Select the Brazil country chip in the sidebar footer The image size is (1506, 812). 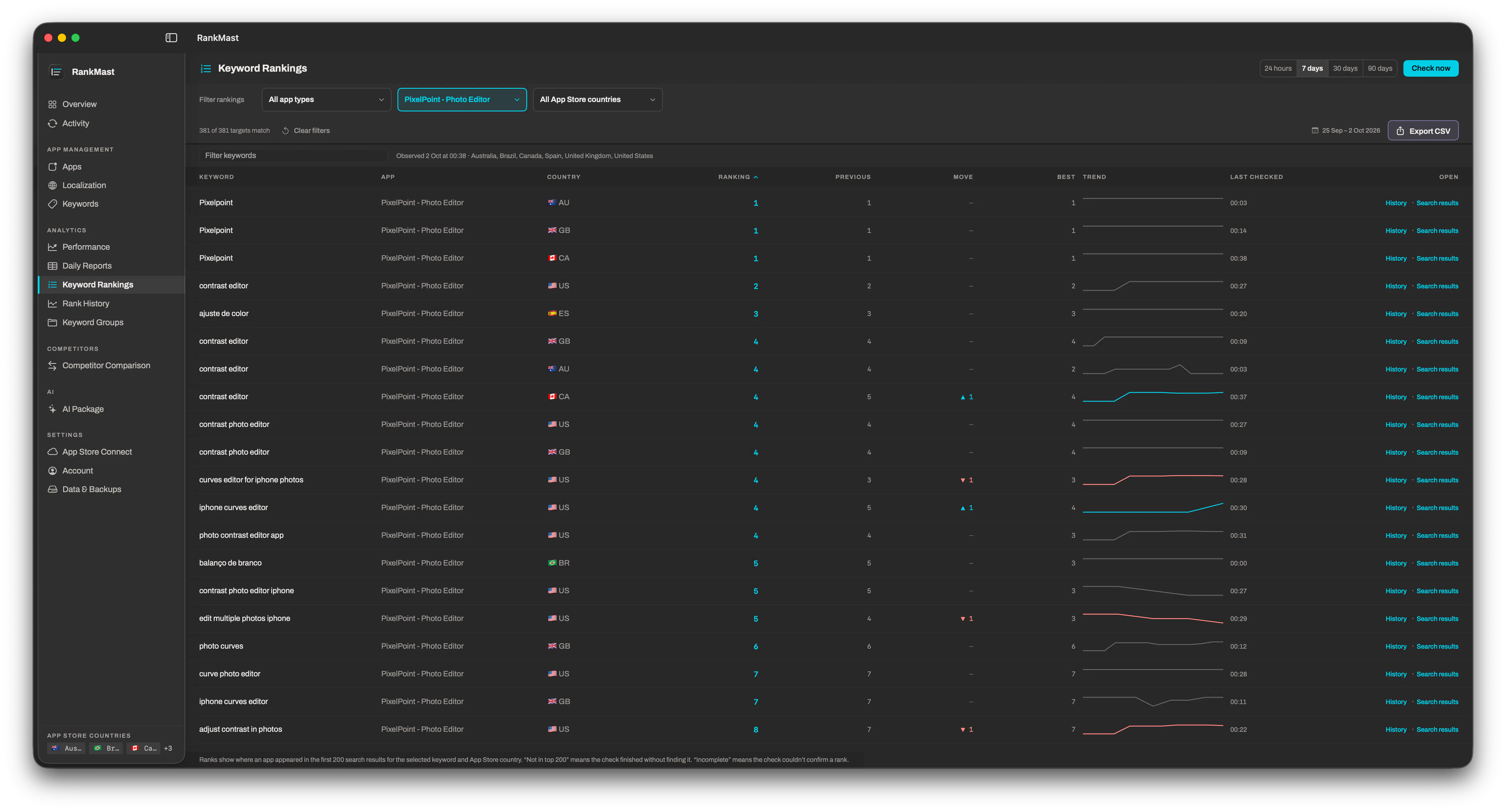click(x=106, y=748)
